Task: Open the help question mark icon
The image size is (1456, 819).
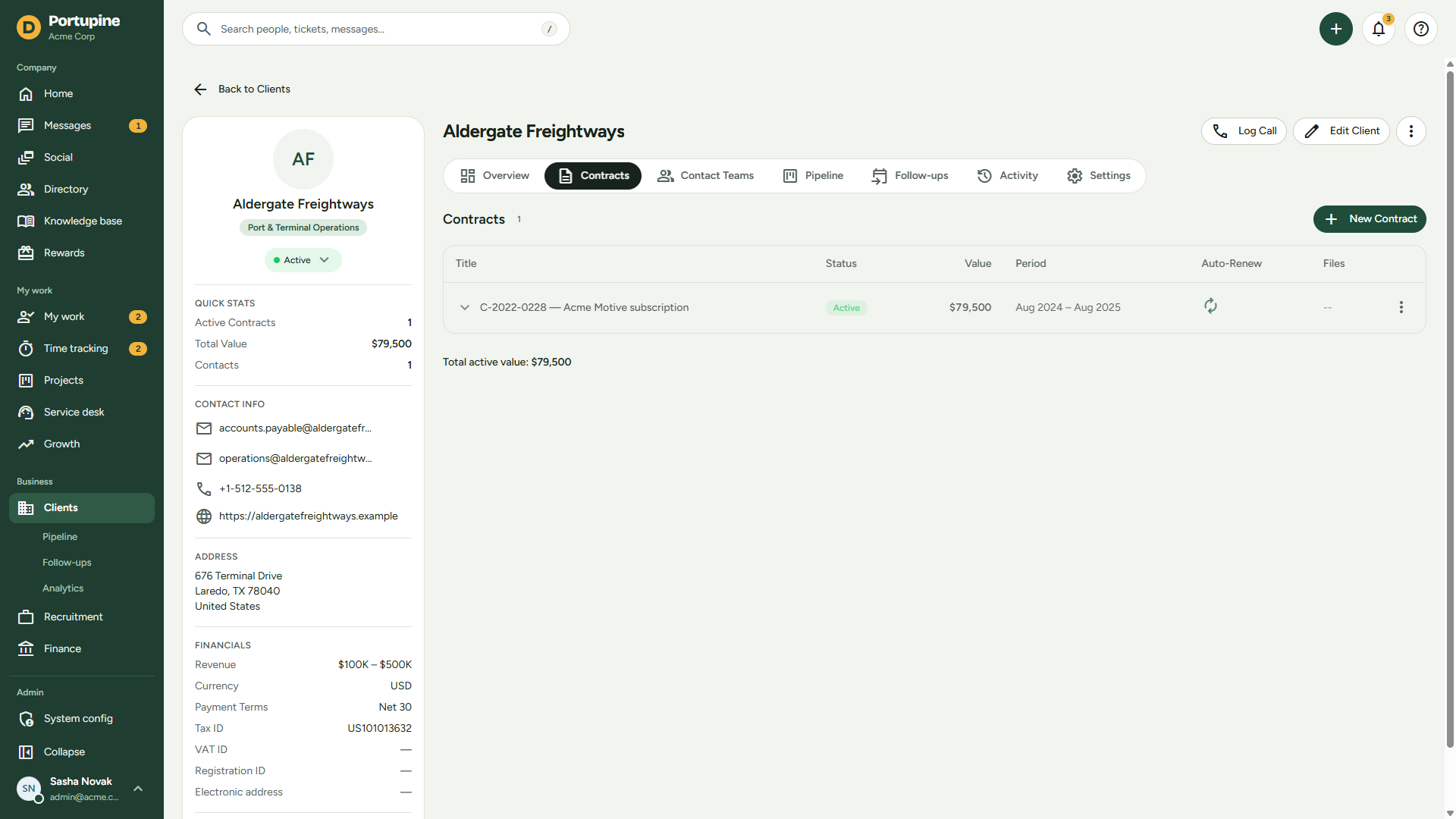Action: (x=1421, y=29)
